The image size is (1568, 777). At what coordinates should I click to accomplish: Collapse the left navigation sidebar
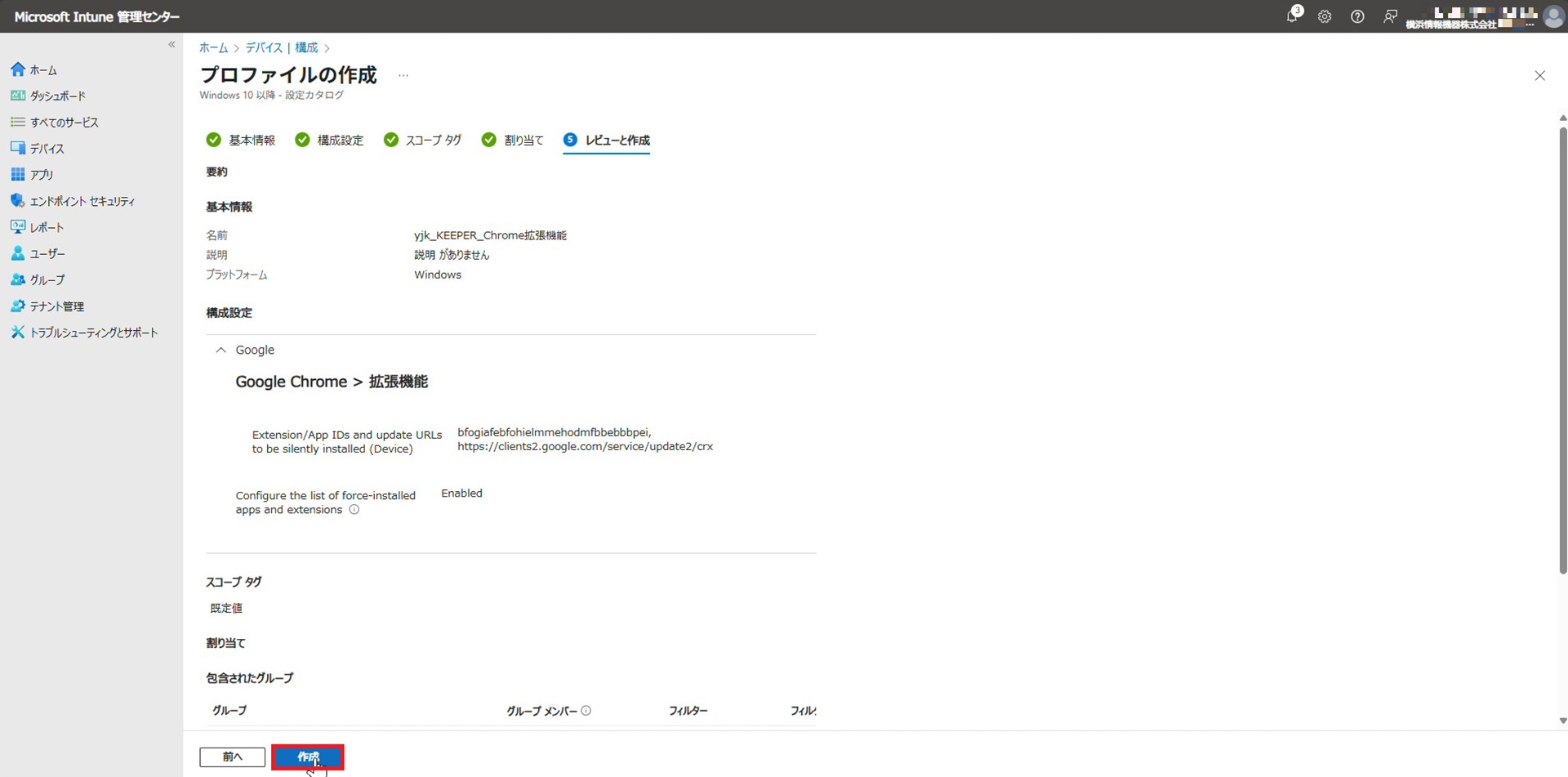coord(171,45)
